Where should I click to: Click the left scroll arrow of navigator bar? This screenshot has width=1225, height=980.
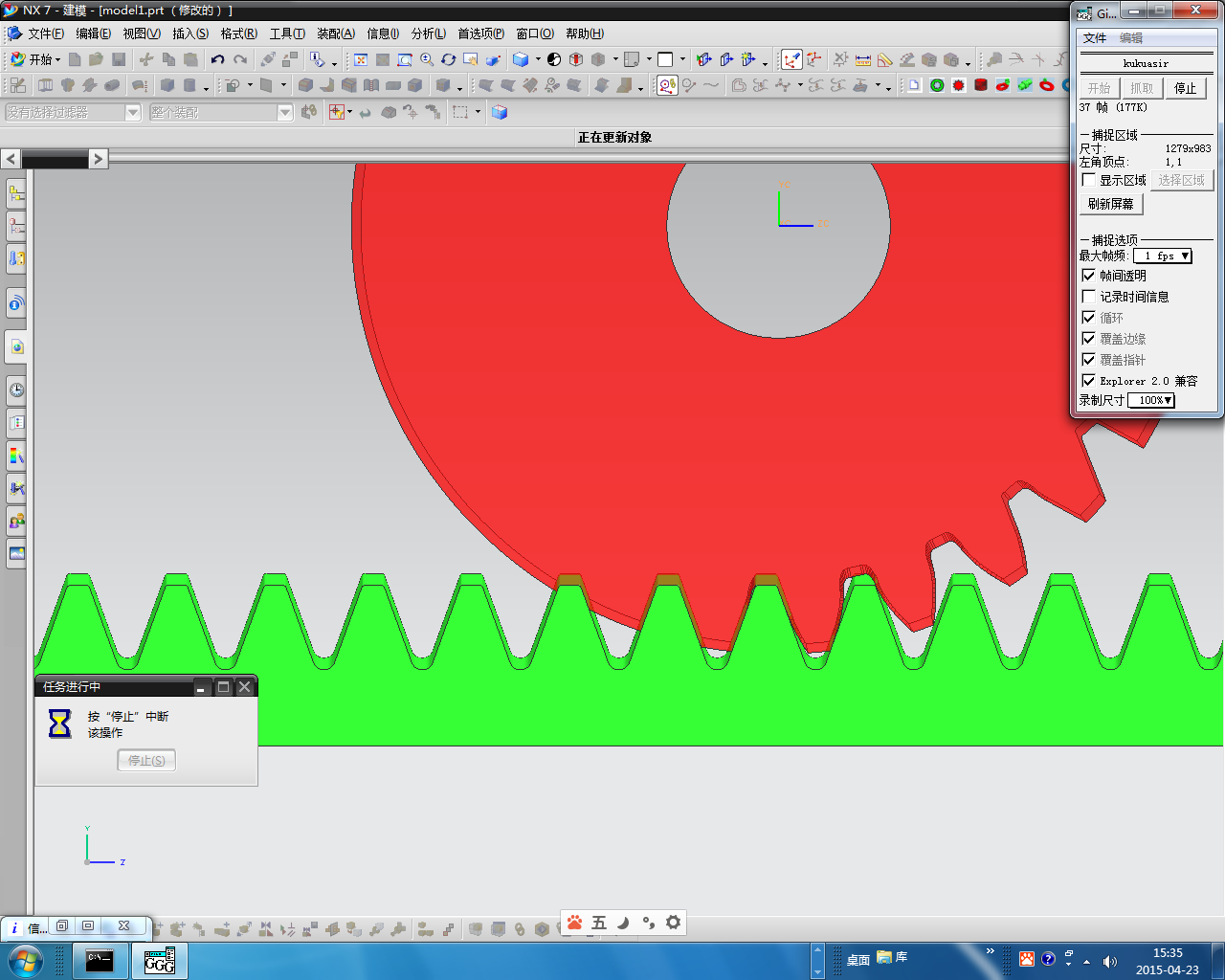pos(10,159)
